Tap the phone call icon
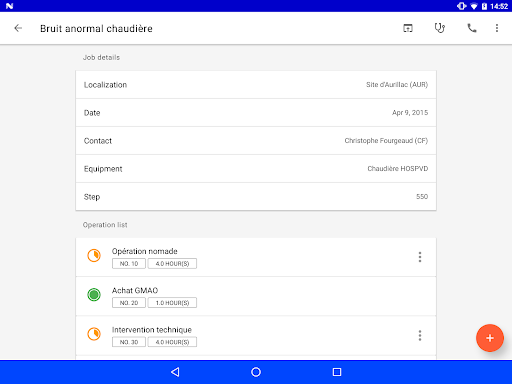This screenshot has width=512, height=384. [x=472, y=28]
